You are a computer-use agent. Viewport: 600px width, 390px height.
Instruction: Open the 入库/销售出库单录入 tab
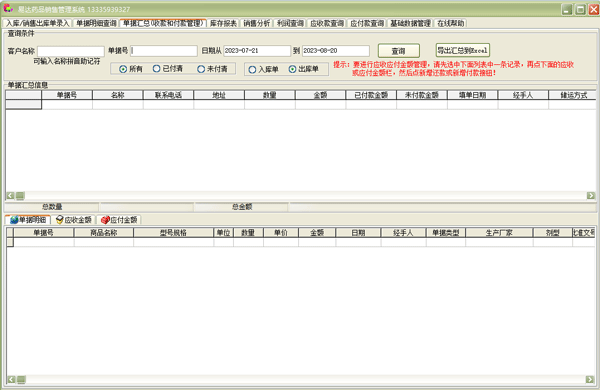37,23
